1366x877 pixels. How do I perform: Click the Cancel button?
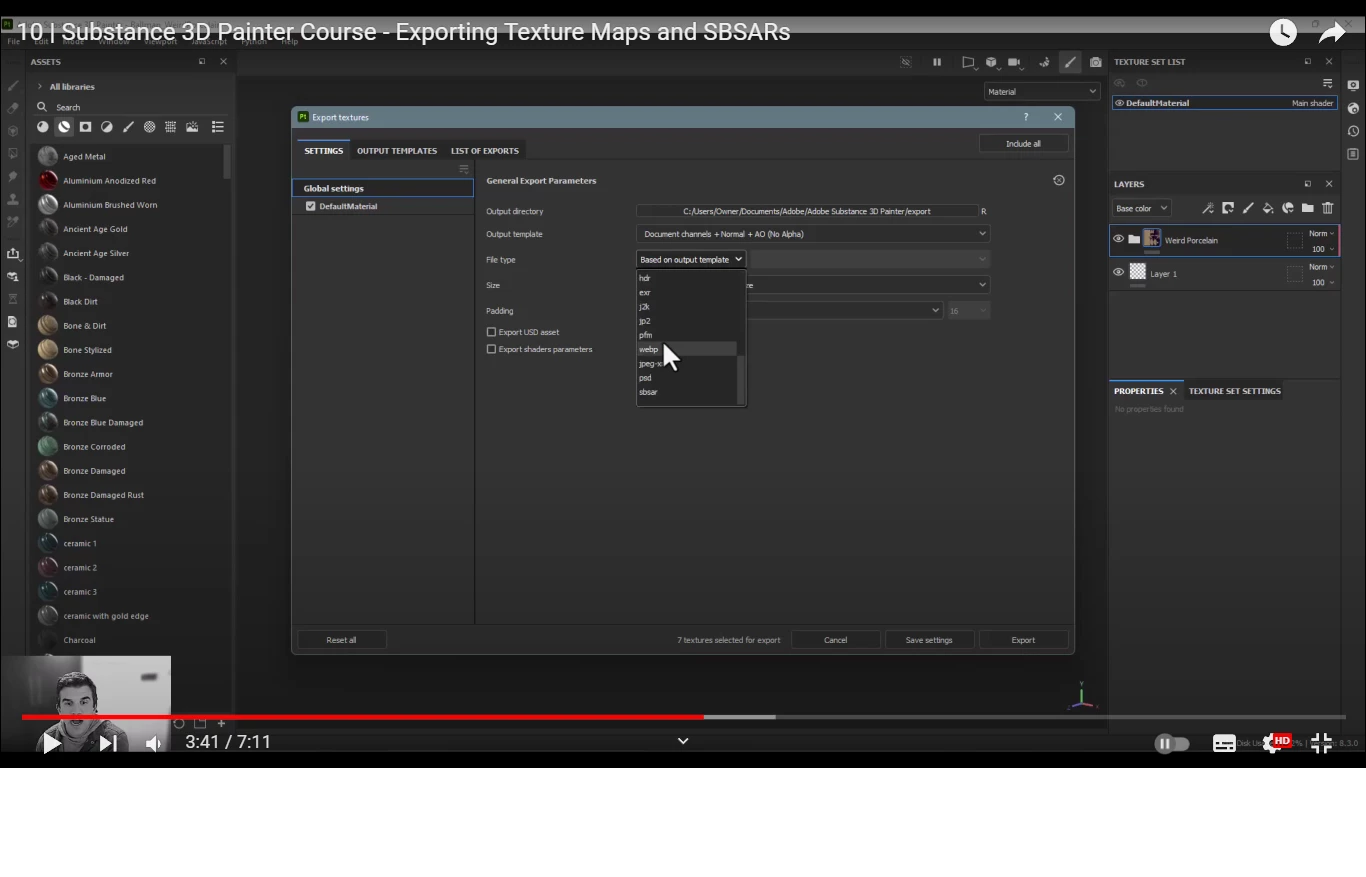835,640
